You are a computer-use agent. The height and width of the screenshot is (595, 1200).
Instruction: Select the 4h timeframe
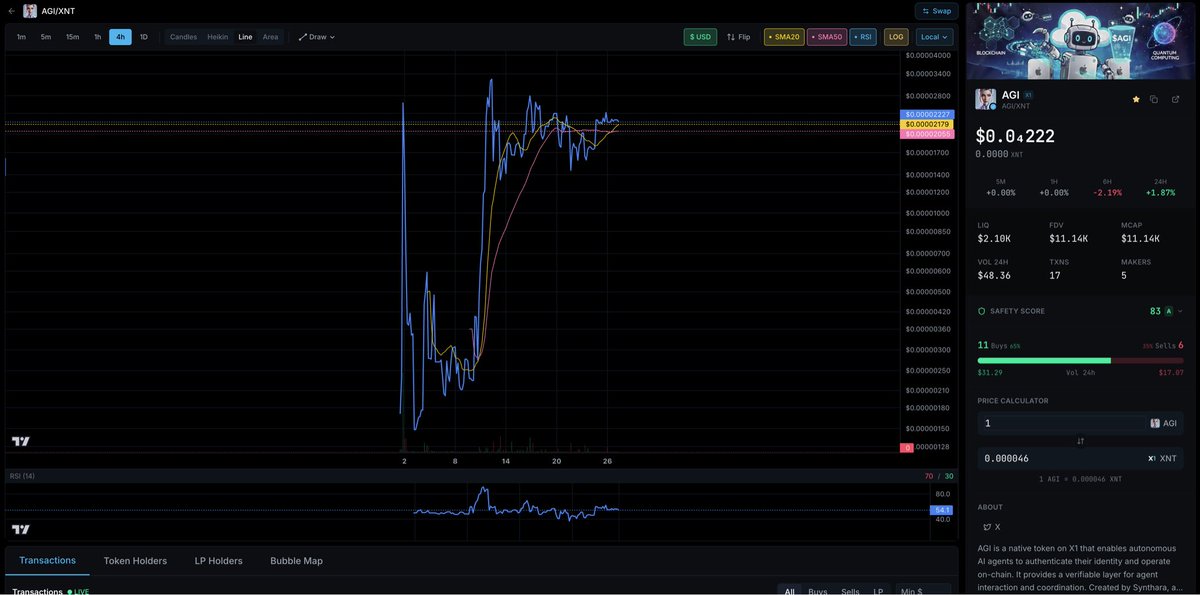(x=120, y=37)
